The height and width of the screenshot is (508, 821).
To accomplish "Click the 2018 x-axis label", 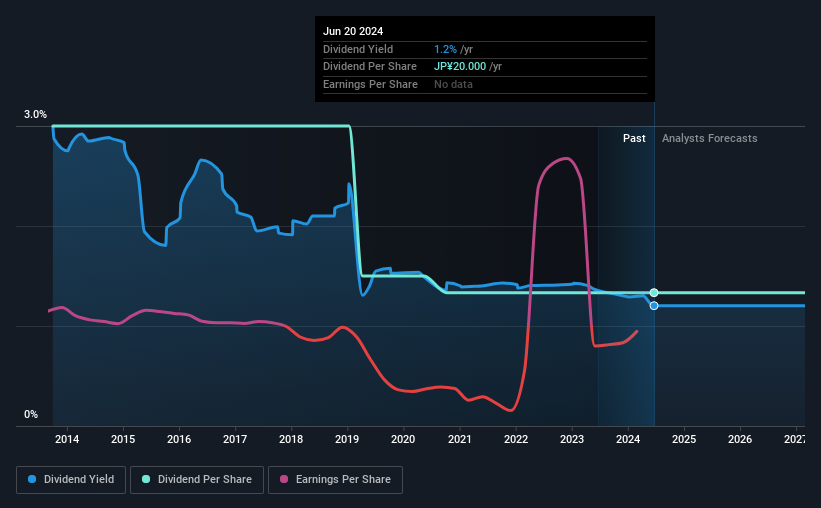I will 291,439.
